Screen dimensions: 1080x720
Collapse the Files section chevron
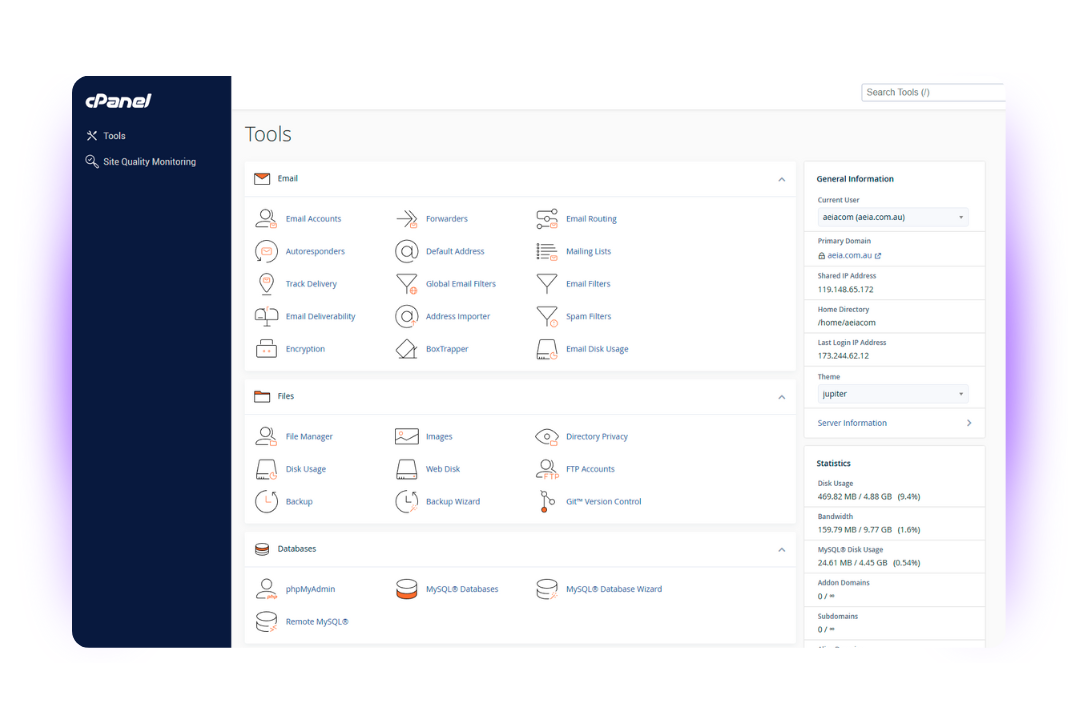781,397
